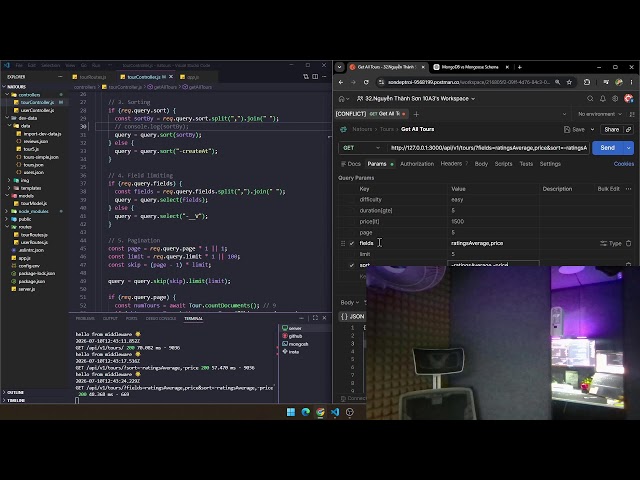This screenshot has width=640, height=480.
Task: Open Postman's search icon
Action: (590, 98)
